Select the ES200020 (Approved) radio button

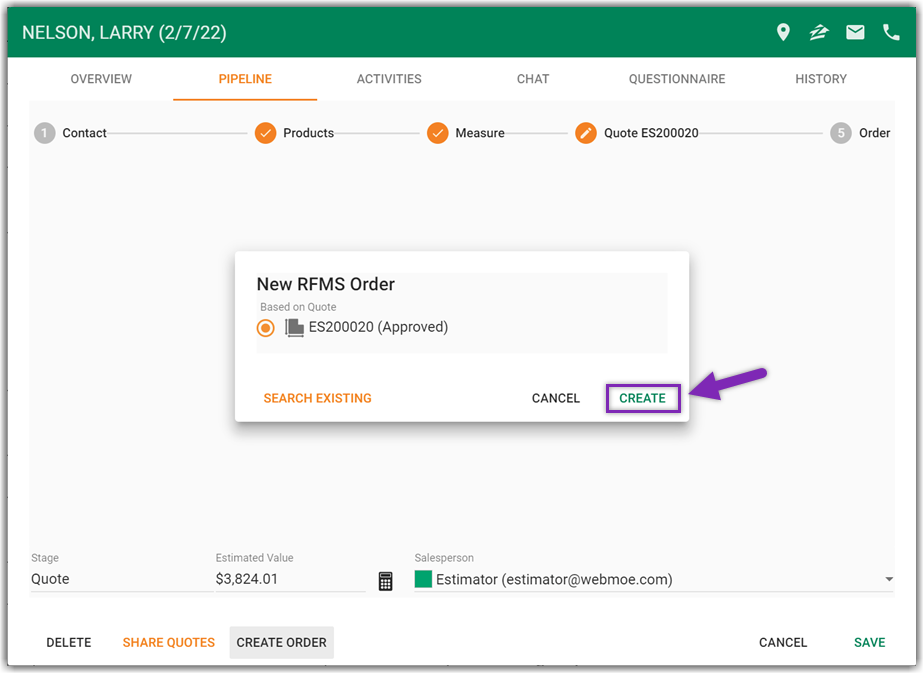[265, 328]
